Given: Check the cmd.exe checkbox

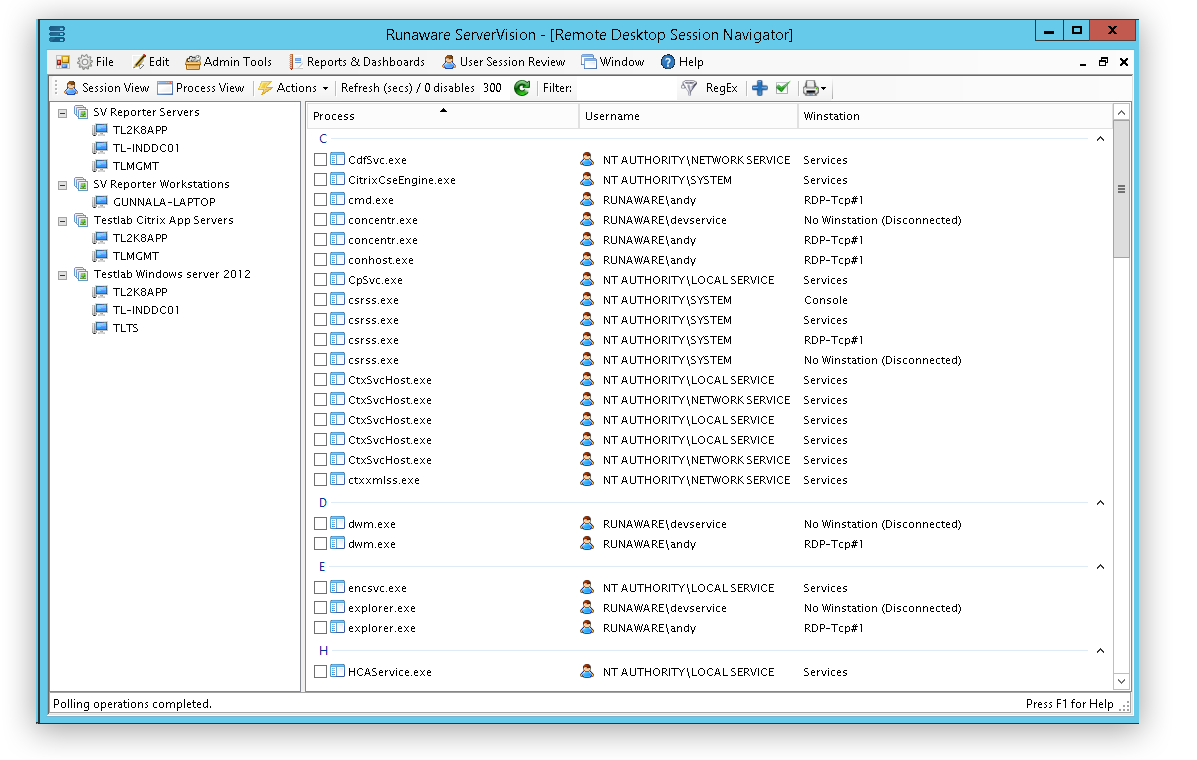Looking at the screenshot, I should coord(321,200).
